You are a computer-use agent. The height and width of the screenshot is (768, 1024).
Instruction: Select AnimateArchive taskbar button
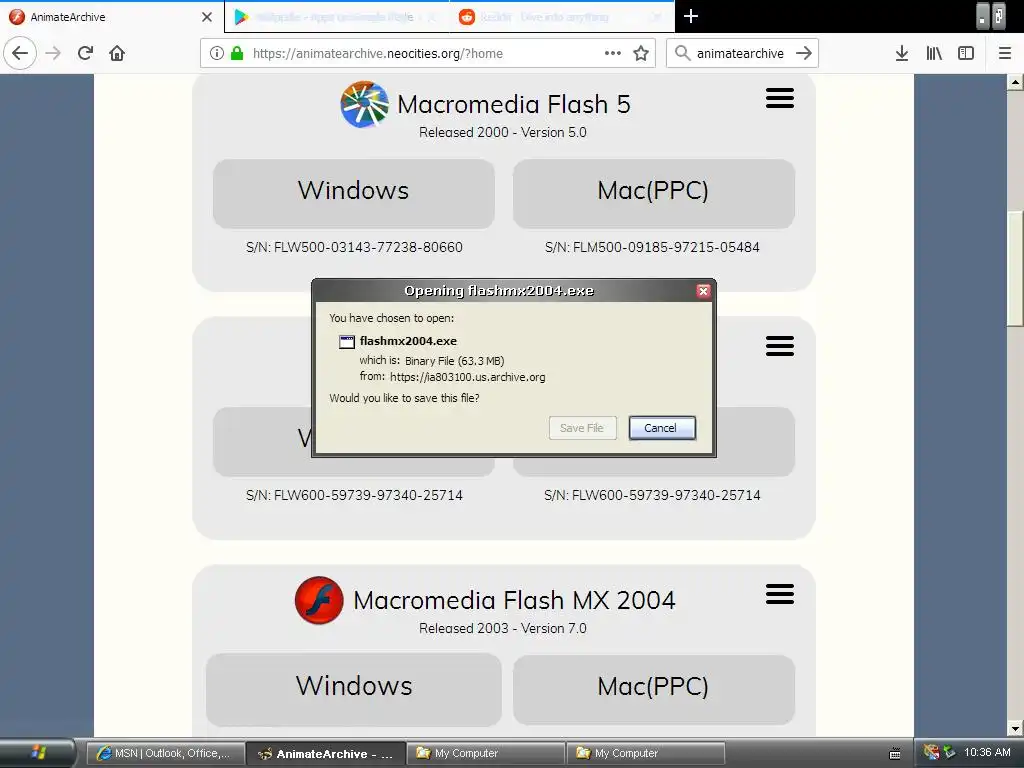[326, 754]
